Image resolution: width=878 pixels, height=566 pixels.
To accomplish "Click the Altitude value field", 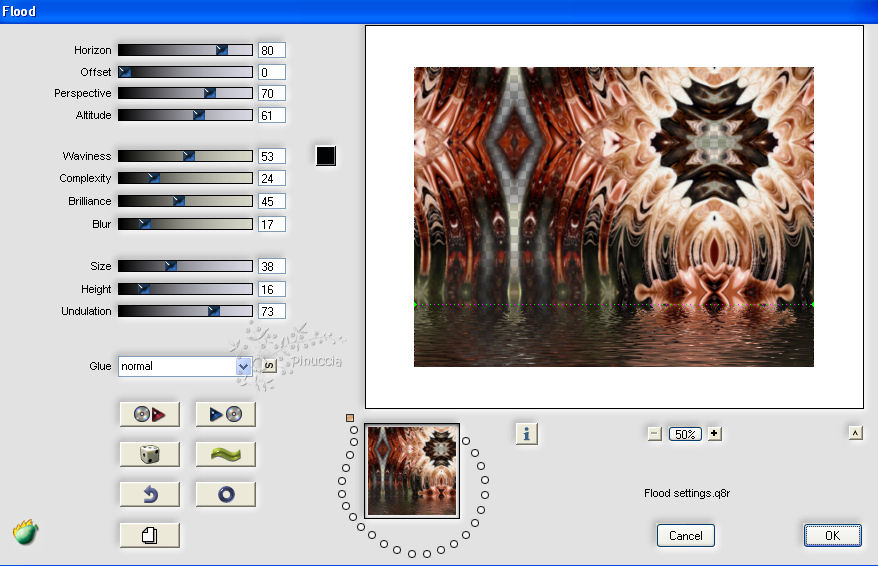I will 272,115.
